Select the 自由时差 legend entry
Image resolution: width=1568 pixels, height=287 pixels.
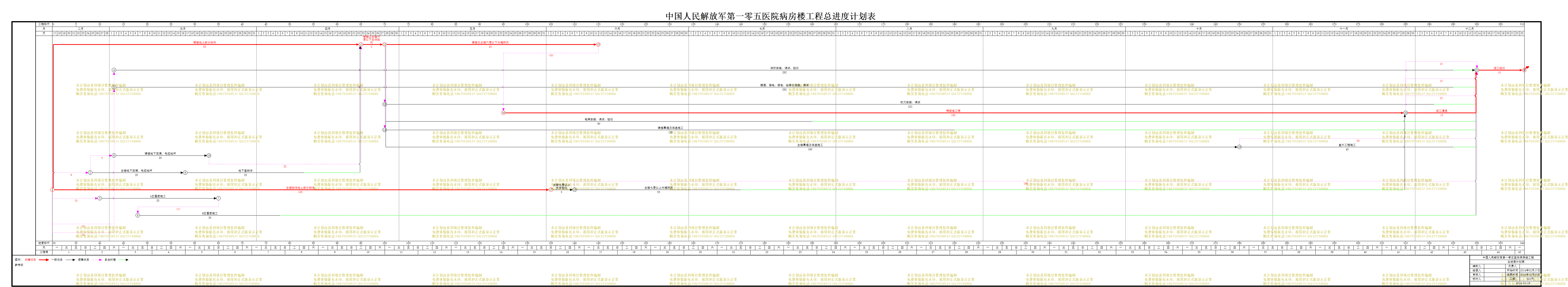pyautogui.click(x=110, y=260)
